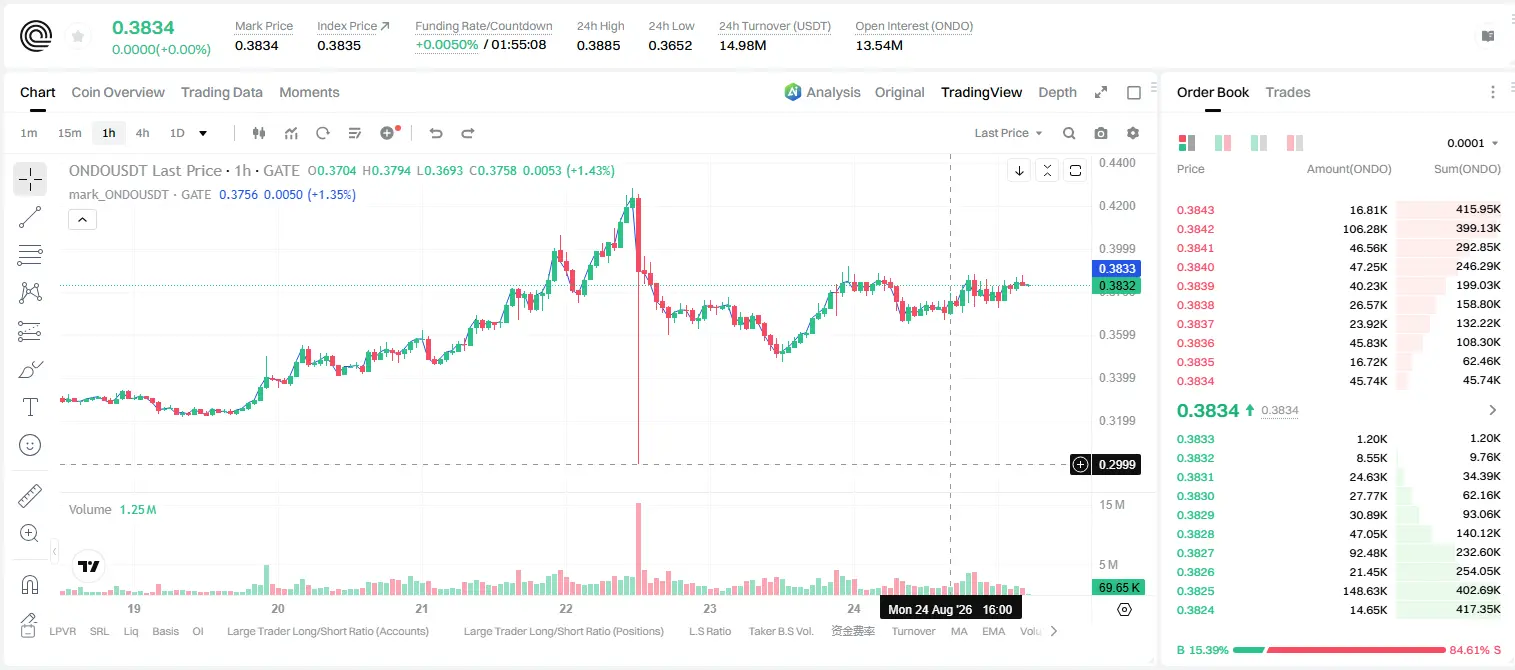The width and height of the screenshot is (1515, 670).
Task: Select the text annotation tool
Action: tap(30, 407)
